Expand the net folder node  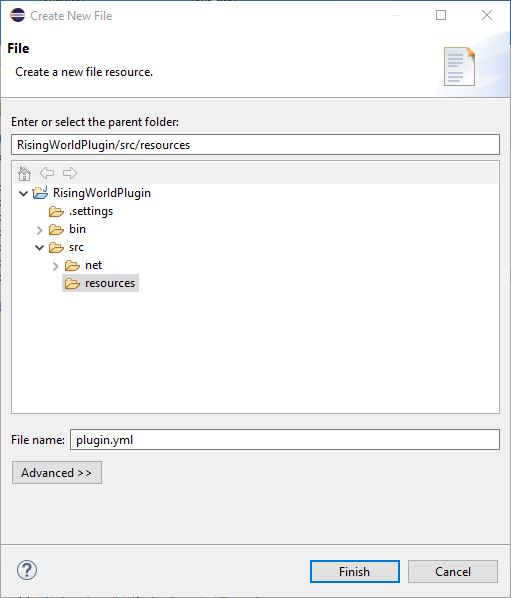pyautogui.click(x=55, y=266)
